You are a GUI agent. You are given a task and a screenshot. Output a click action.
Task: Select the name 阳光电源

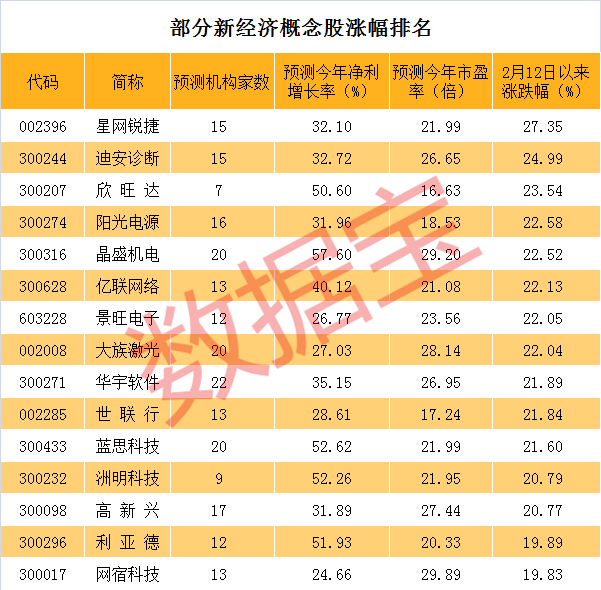coord(127,222)
